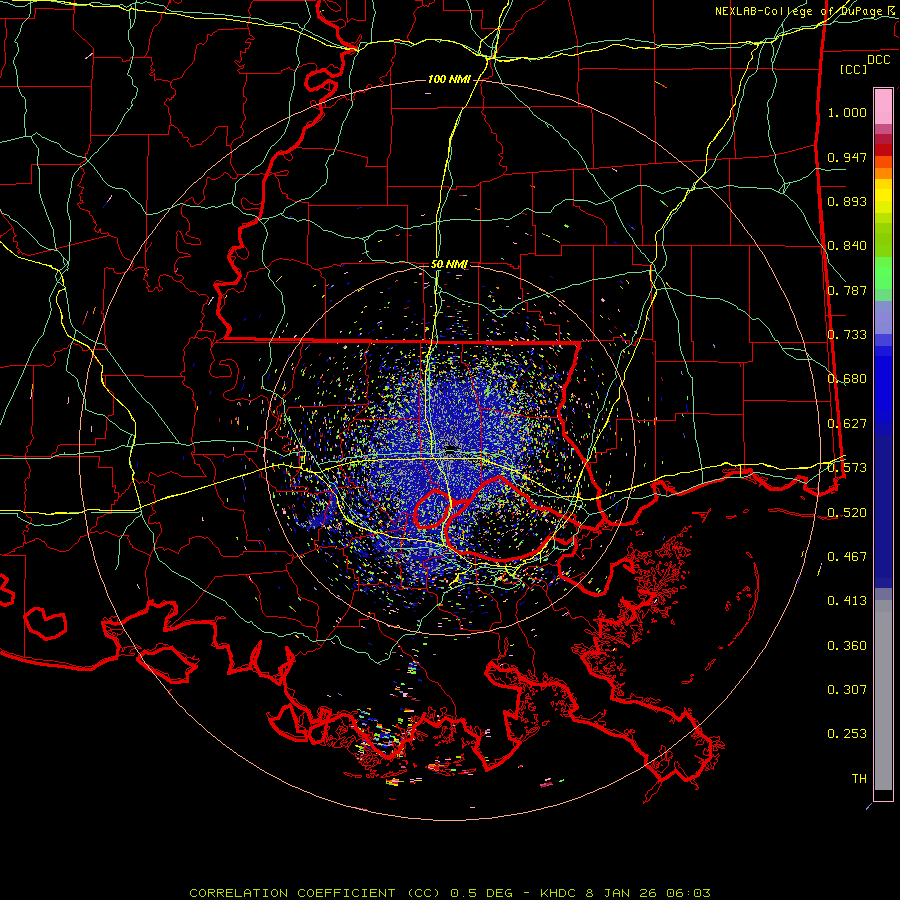
Task: Select the 0.680 legend value
Action: (847, 379)
